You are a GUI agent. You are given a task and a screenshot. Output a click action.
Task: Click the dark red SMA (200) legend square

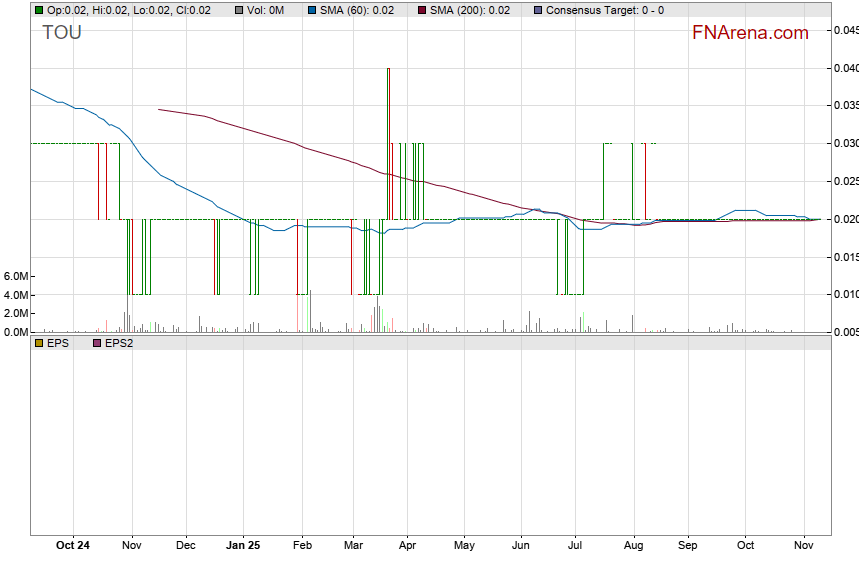pos(422,10)
